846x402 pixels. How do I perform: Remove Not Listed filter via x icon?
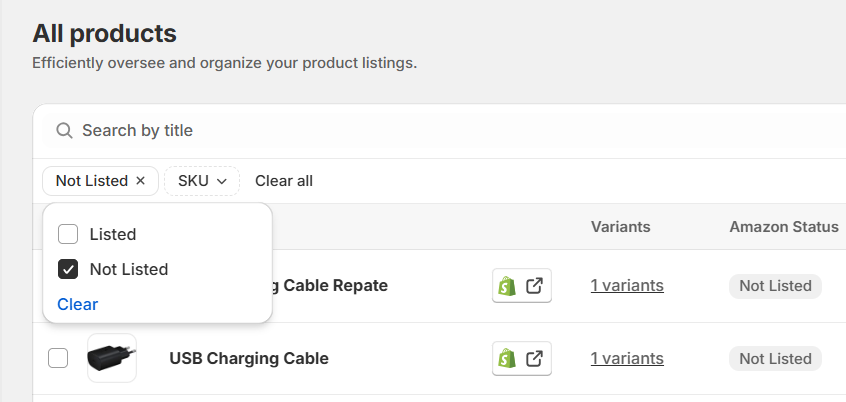pyautogui.click(x=140, y=181)
